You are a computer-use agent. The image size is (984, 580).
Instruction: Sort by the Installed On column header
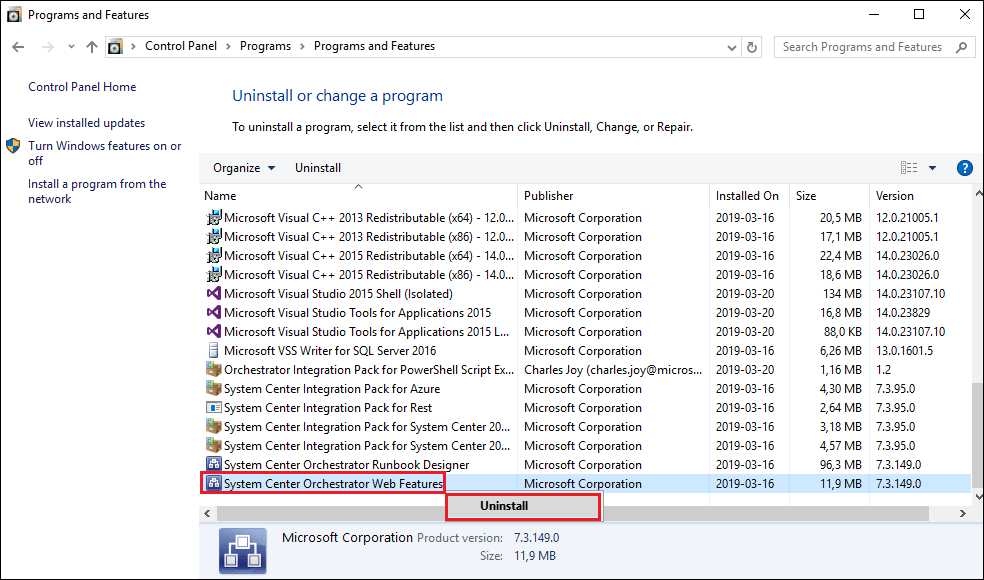749,196
